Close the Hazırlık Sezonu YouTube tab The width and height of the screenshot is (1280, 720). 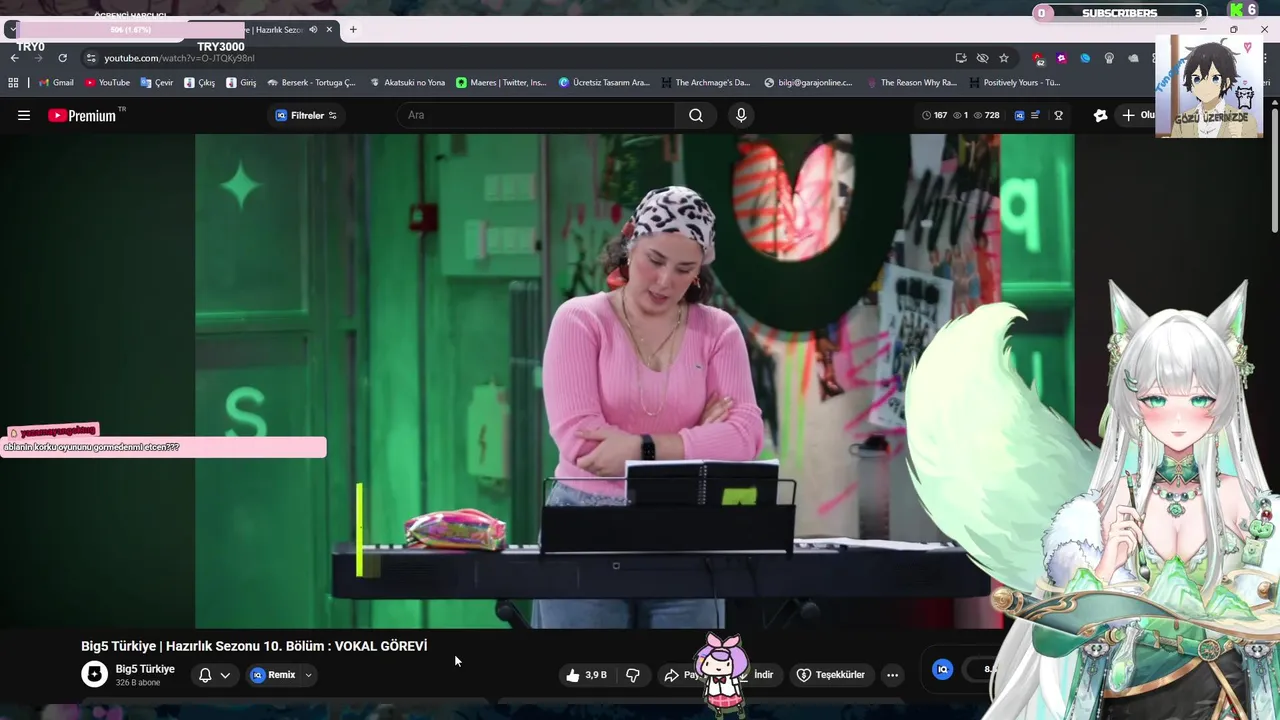click(x=329, y=30)
